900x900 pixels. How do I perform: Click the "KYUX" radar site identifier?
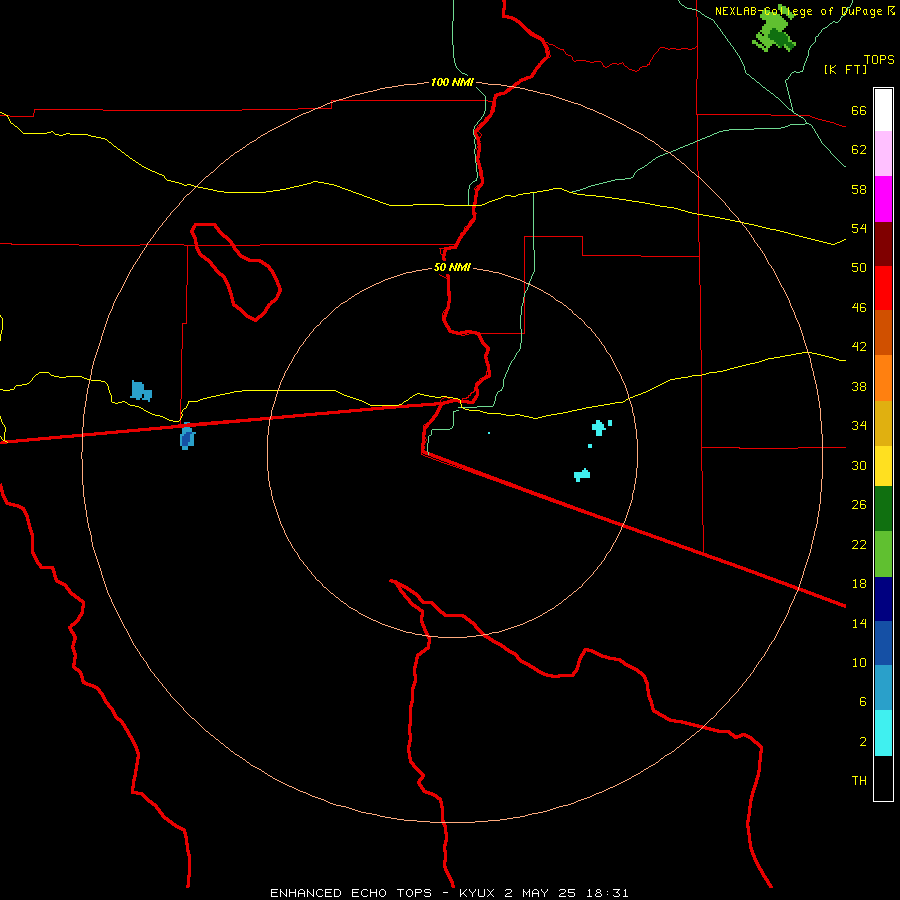click(x=477, y=893)
